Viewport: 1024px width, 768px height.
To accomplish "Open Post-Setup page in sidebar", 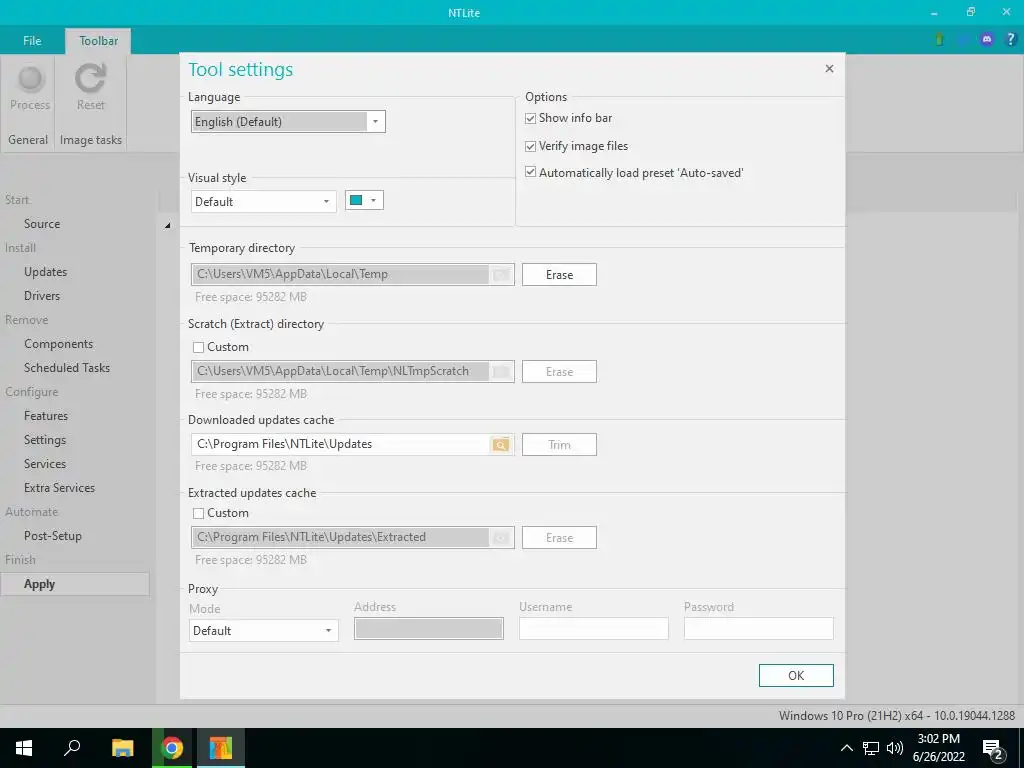I will [x=53, y=536].
